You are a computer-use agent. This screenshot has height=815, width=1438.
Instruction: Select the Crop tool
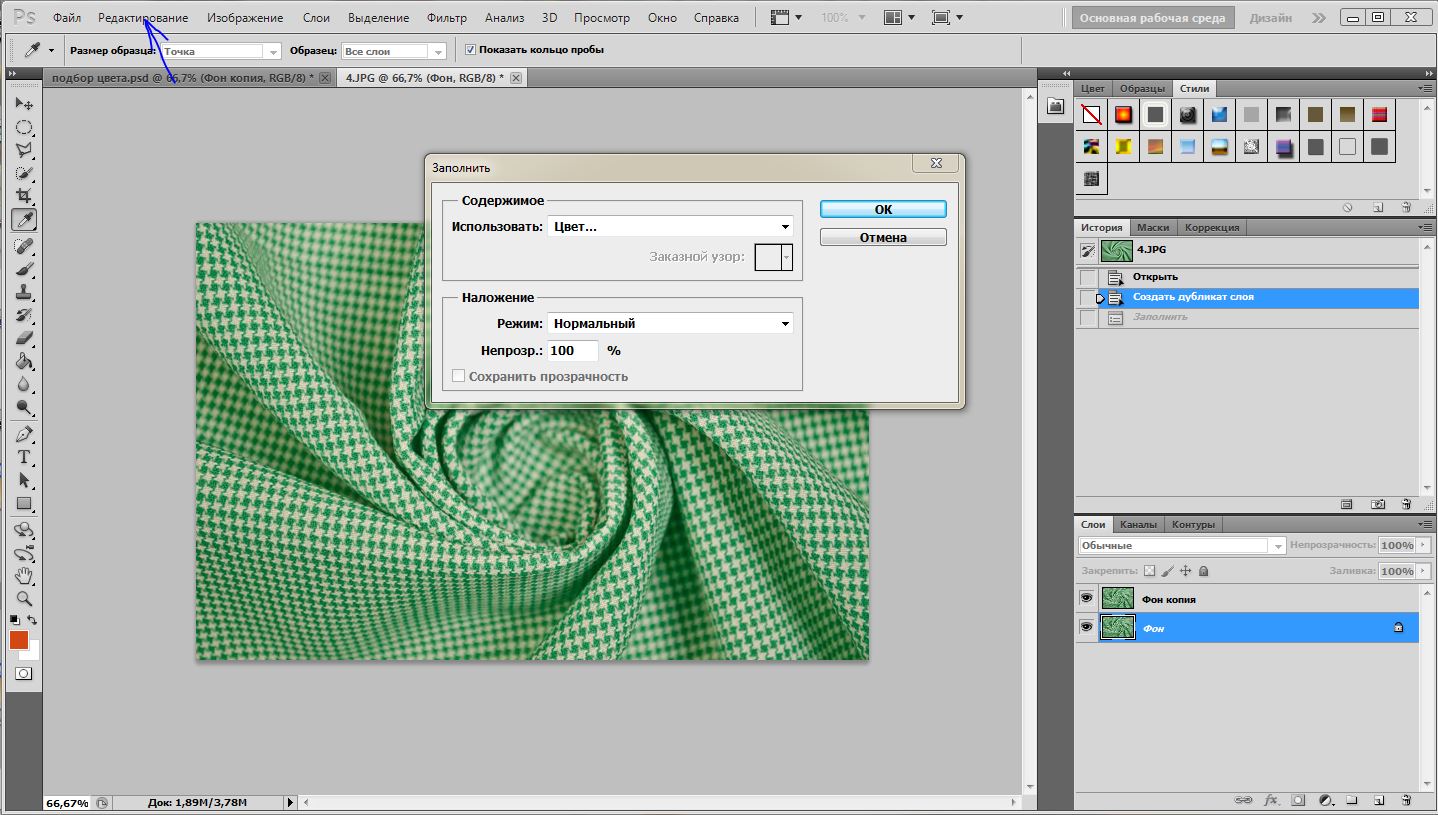24,196
